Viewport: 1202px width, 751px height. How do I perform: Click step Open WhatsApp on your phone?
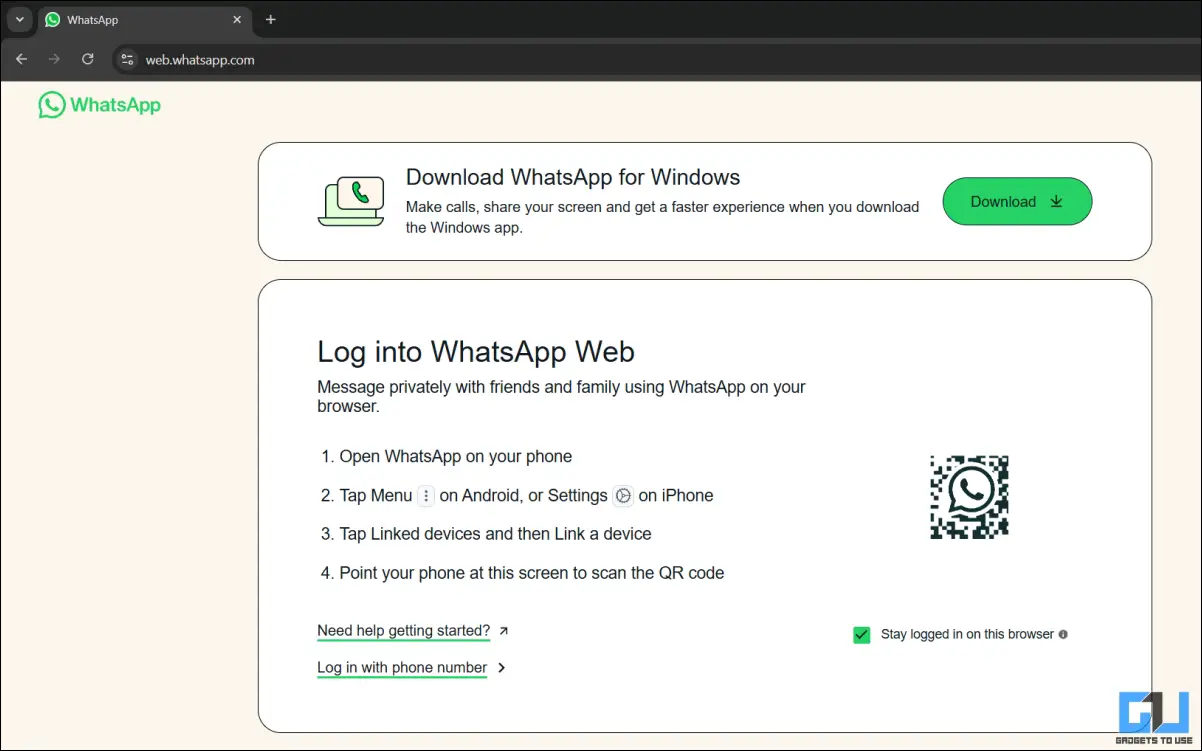click(456, 457)
